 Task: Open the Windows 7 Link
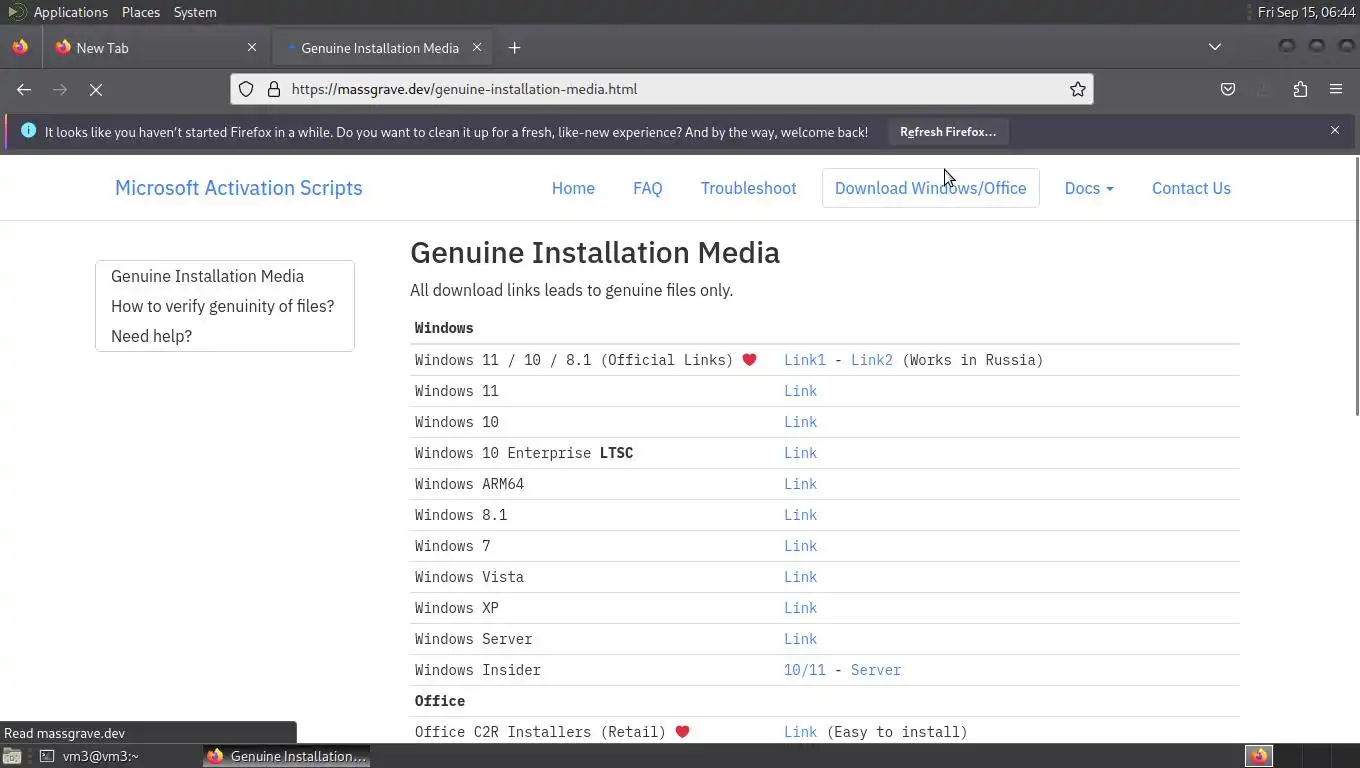[x=800, y=546]
